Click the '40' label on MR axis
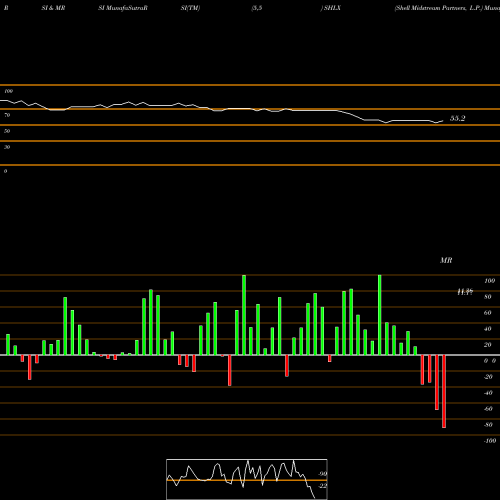Viewport: 500px width, 500px height. [488, 329]
